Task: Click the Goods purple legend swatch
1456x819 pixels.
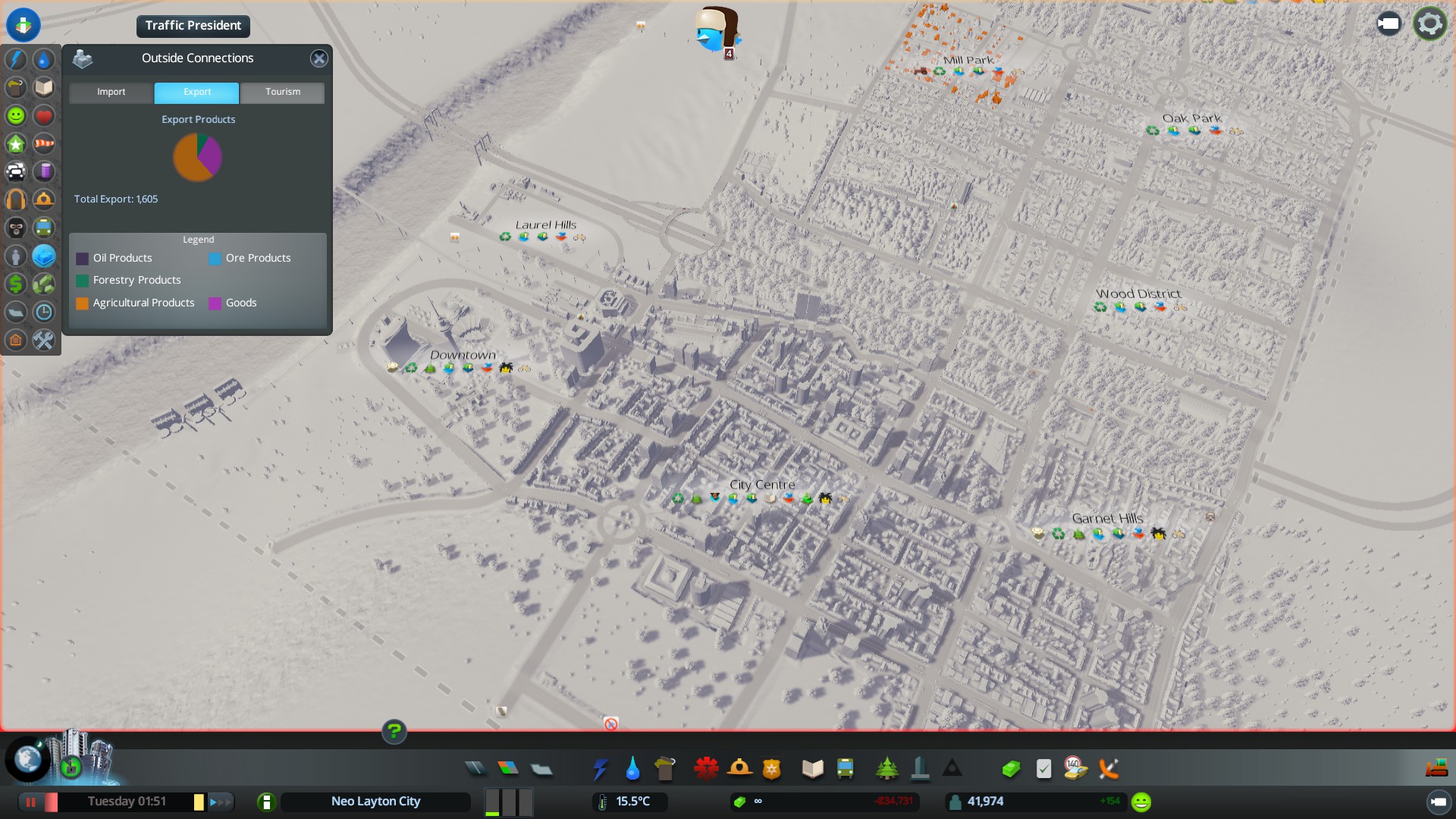Action: [x=215, y=303]
